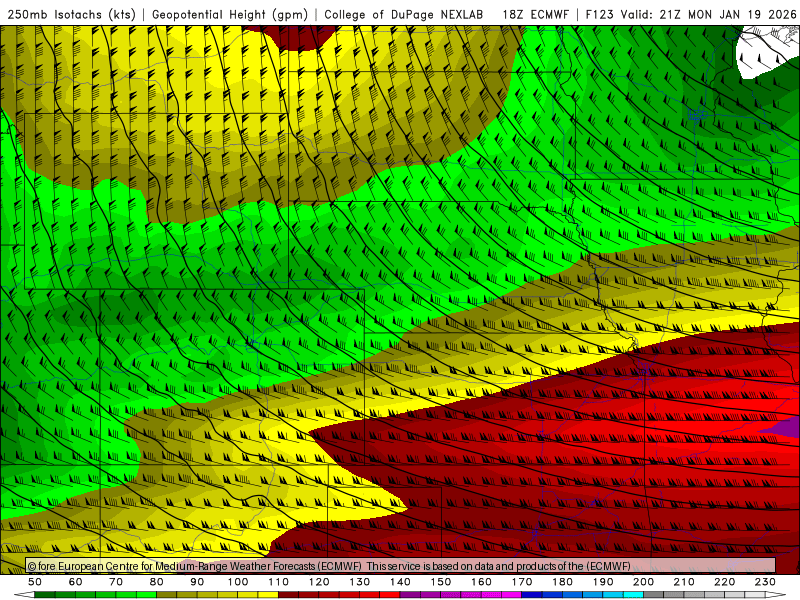Click the legend value '140'
The height and width of the screenshot is (600, 800).
400,582
